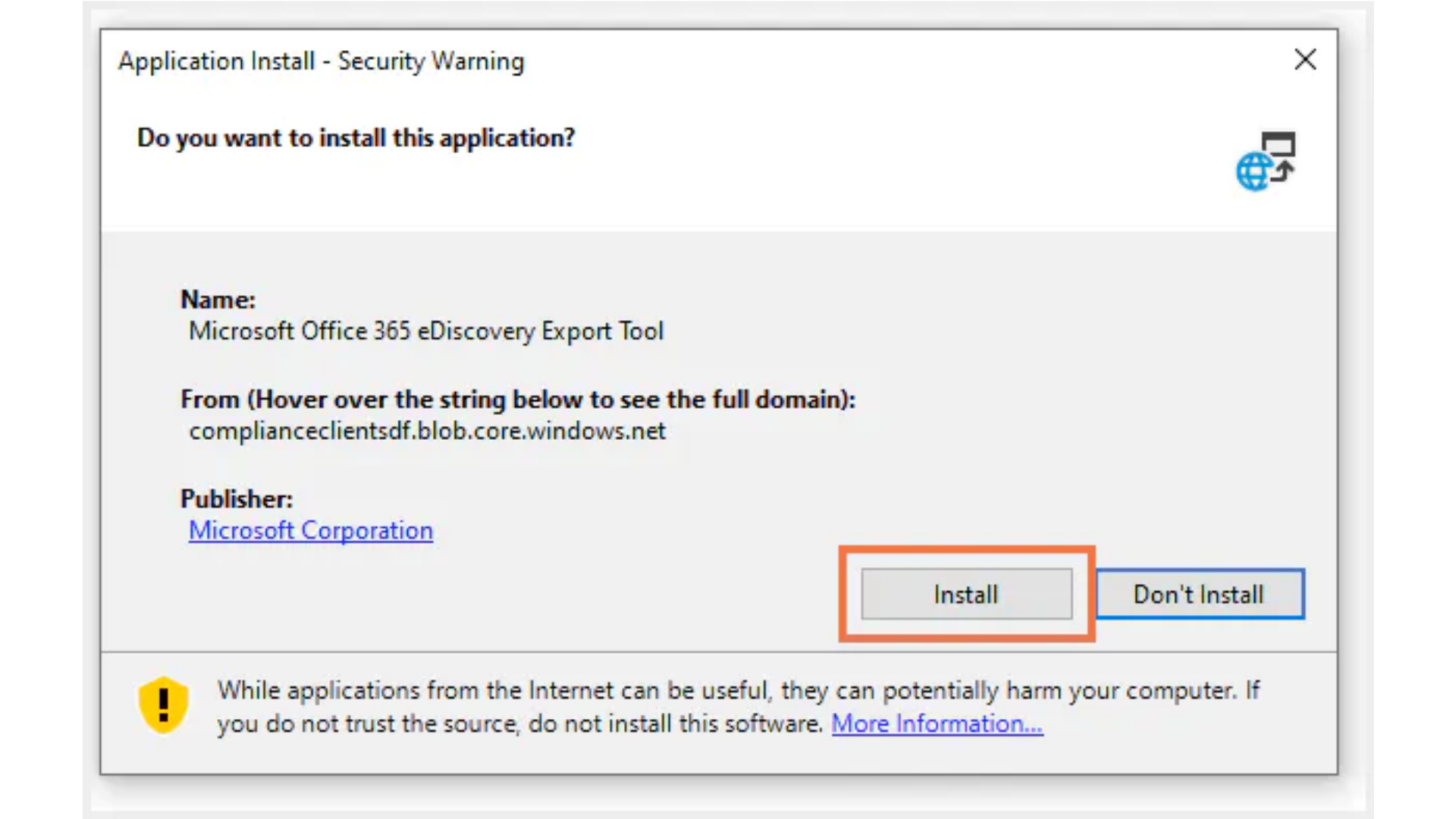Click the Install button
1456x819 pixels.
coord(966,595)
